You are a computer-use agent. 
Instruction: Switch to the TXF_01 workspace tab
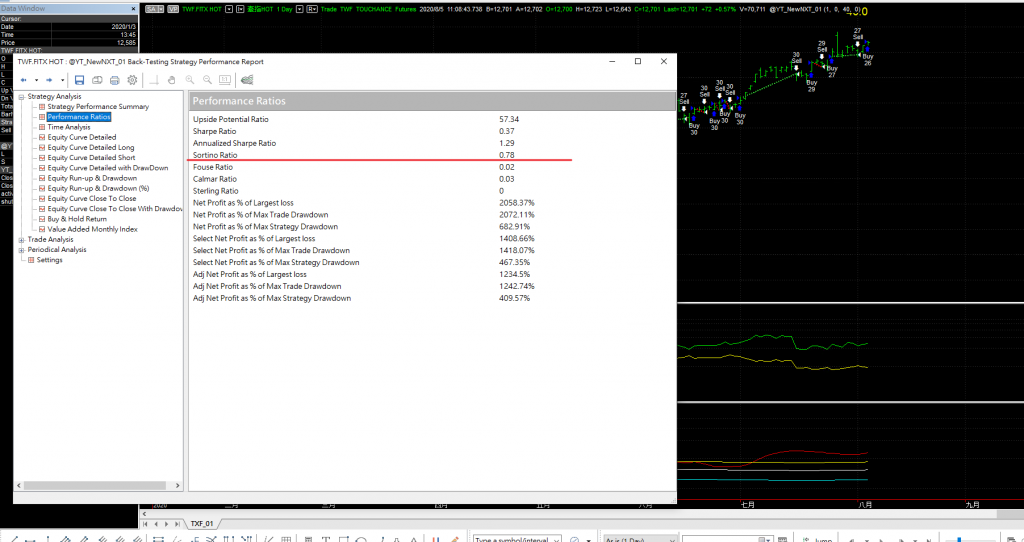click(x=201, y=524)
